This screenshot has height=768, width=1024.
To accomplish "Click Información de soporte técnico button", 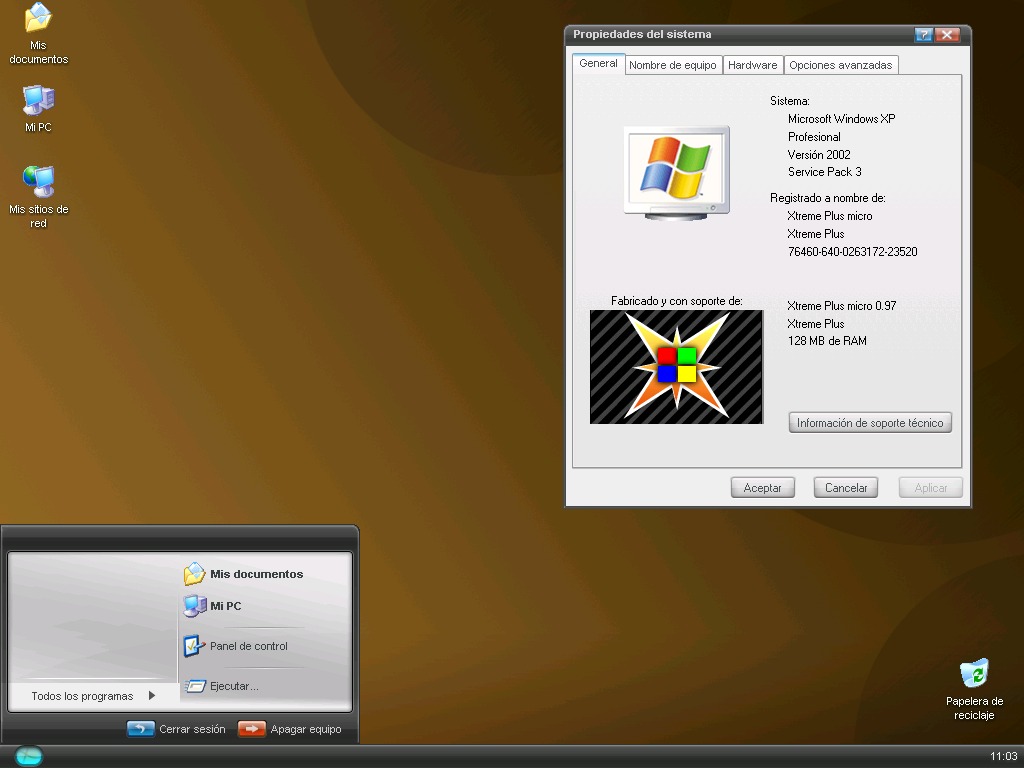I will (x=870, y=423).
